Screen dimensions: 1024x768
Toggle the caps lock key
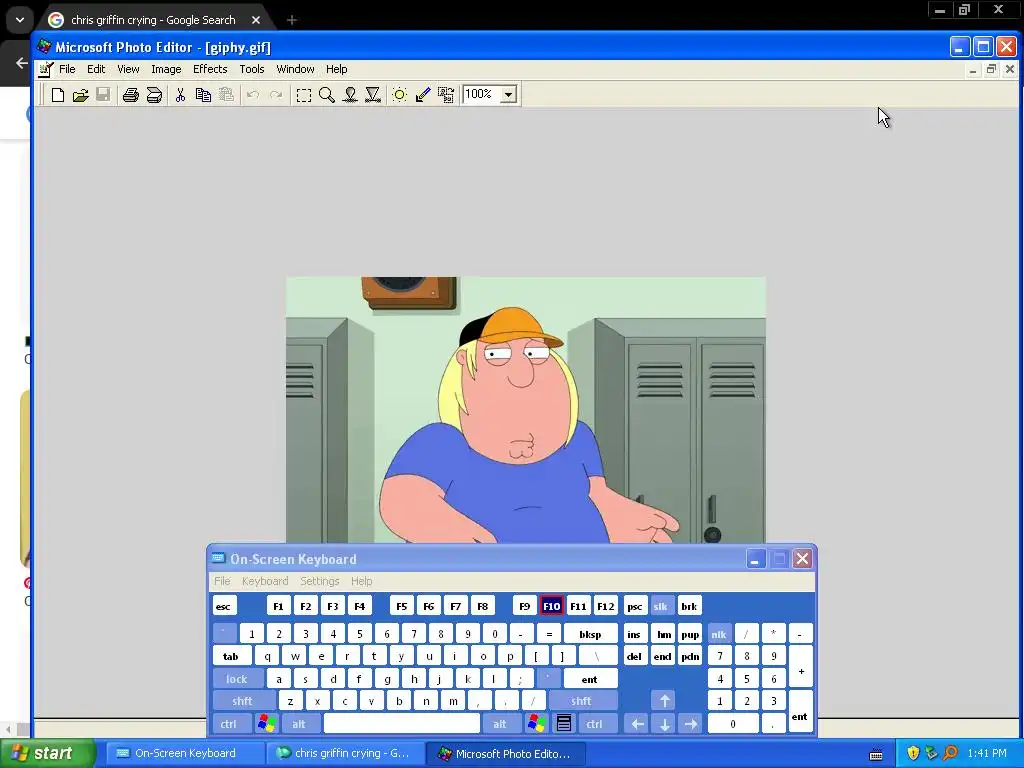coord(237,679)
